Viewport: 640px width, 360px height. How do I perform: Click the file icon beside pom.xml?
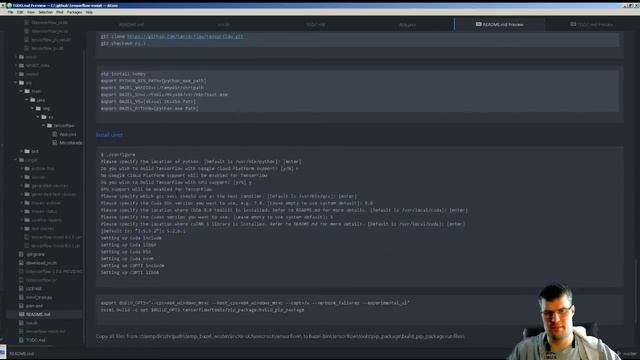click(x=21, y=306)
